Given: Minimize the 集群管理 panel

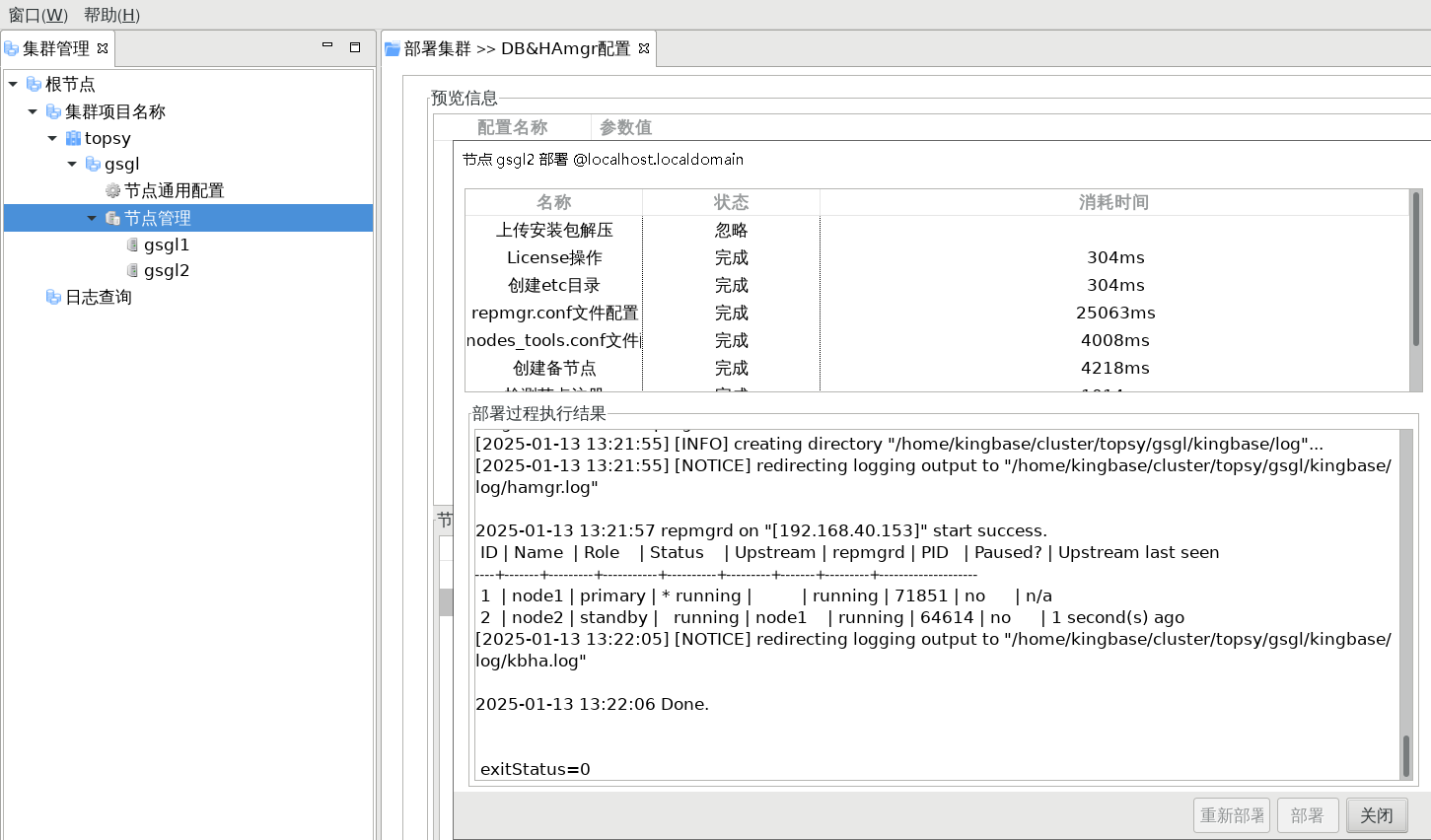Looking at the screenshot, I should pos(327,46).
